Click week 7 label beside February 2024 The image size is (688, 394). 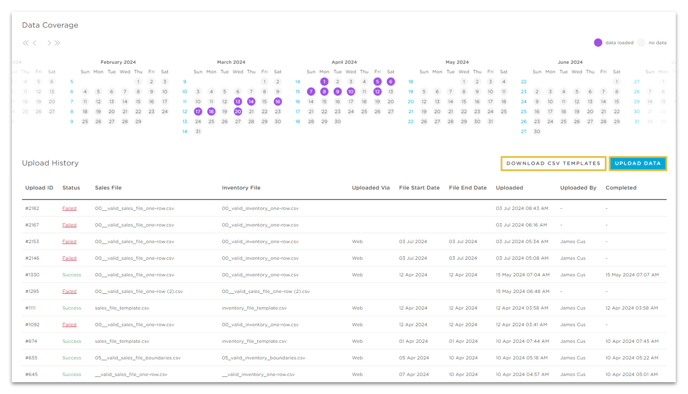click(x=72, y=102)
